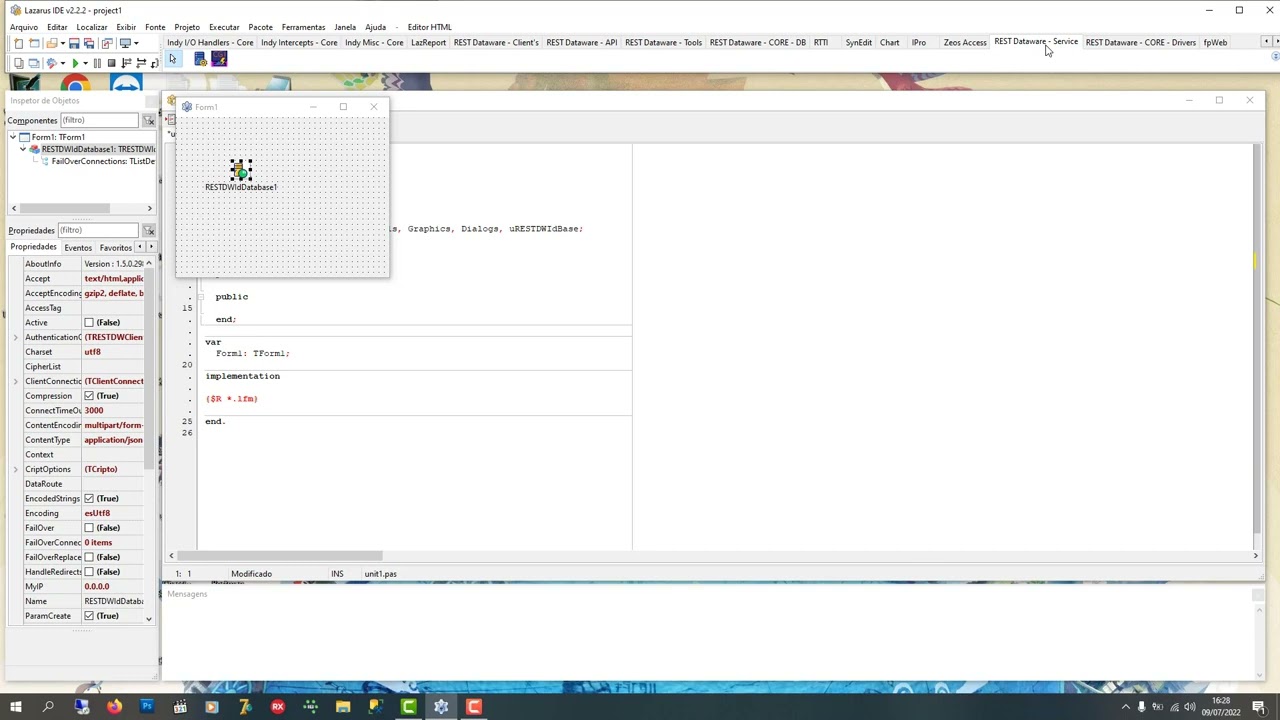Screen dimensions: 1280x720
Task: Open the Run button dropdown arrow
Action: point(85,63)
